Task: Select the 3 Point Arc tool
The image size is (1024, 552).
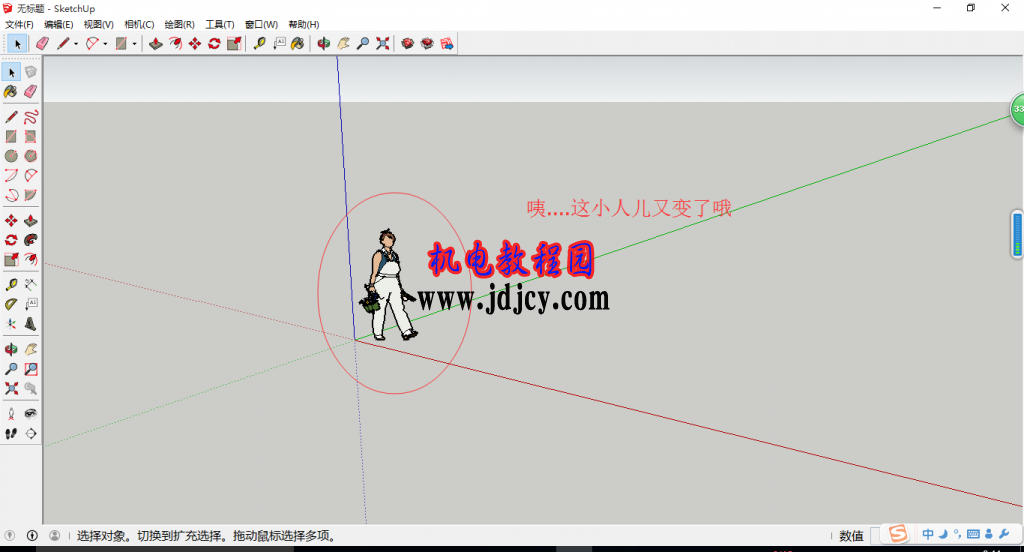Action: tap(11, 195)
